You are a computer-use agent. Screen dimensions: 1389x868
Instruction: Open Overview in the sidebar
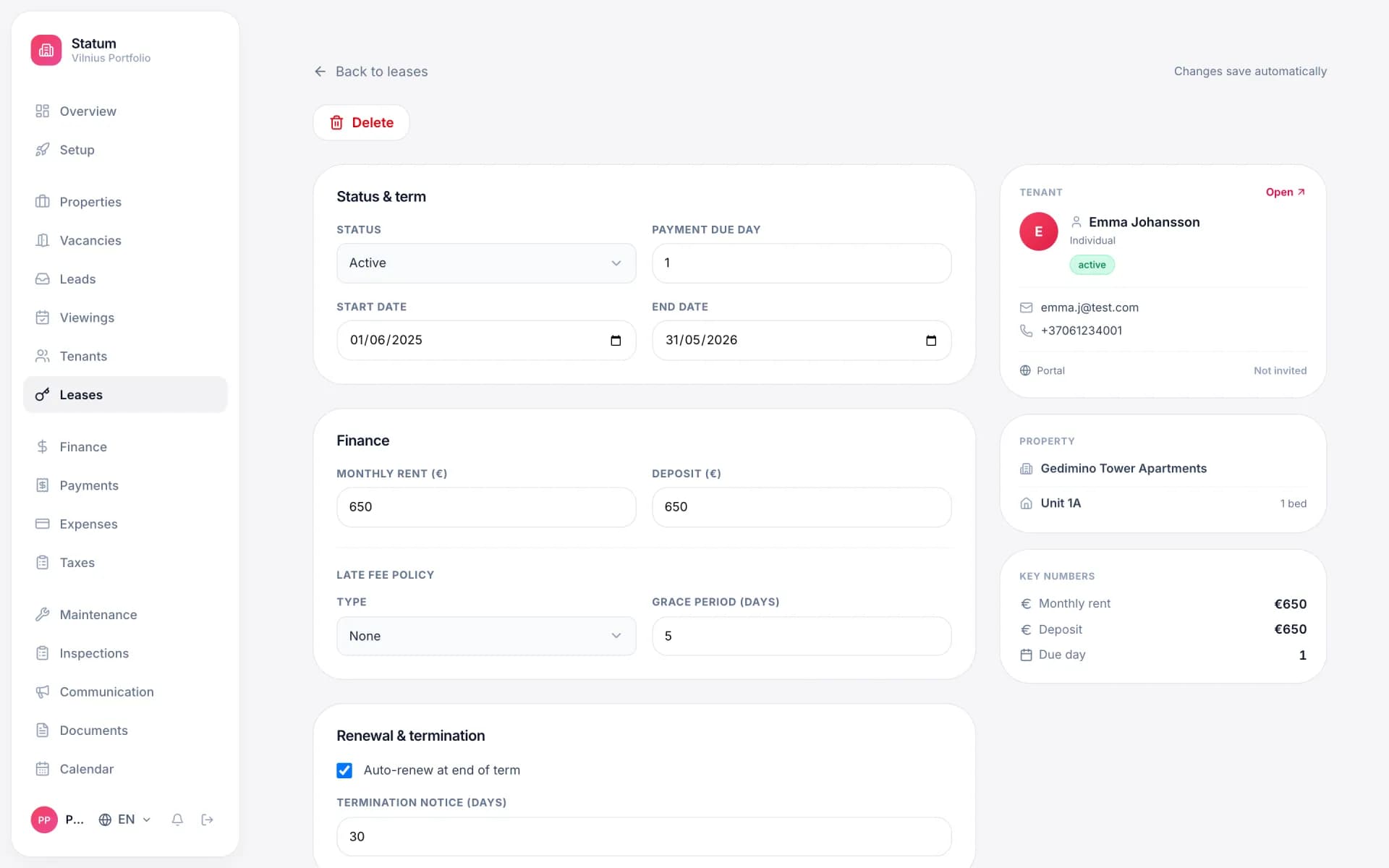click(125, 111)
